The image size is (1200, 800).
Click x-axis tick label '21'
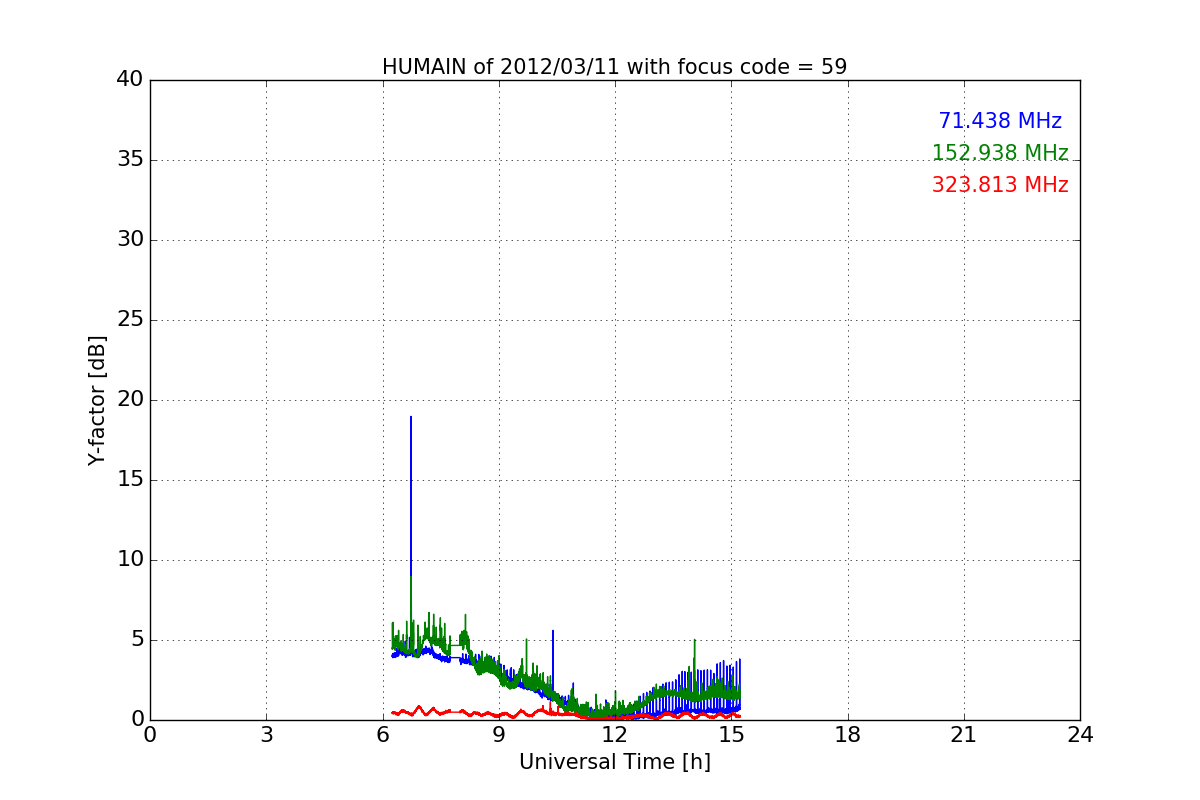point(964,735)
